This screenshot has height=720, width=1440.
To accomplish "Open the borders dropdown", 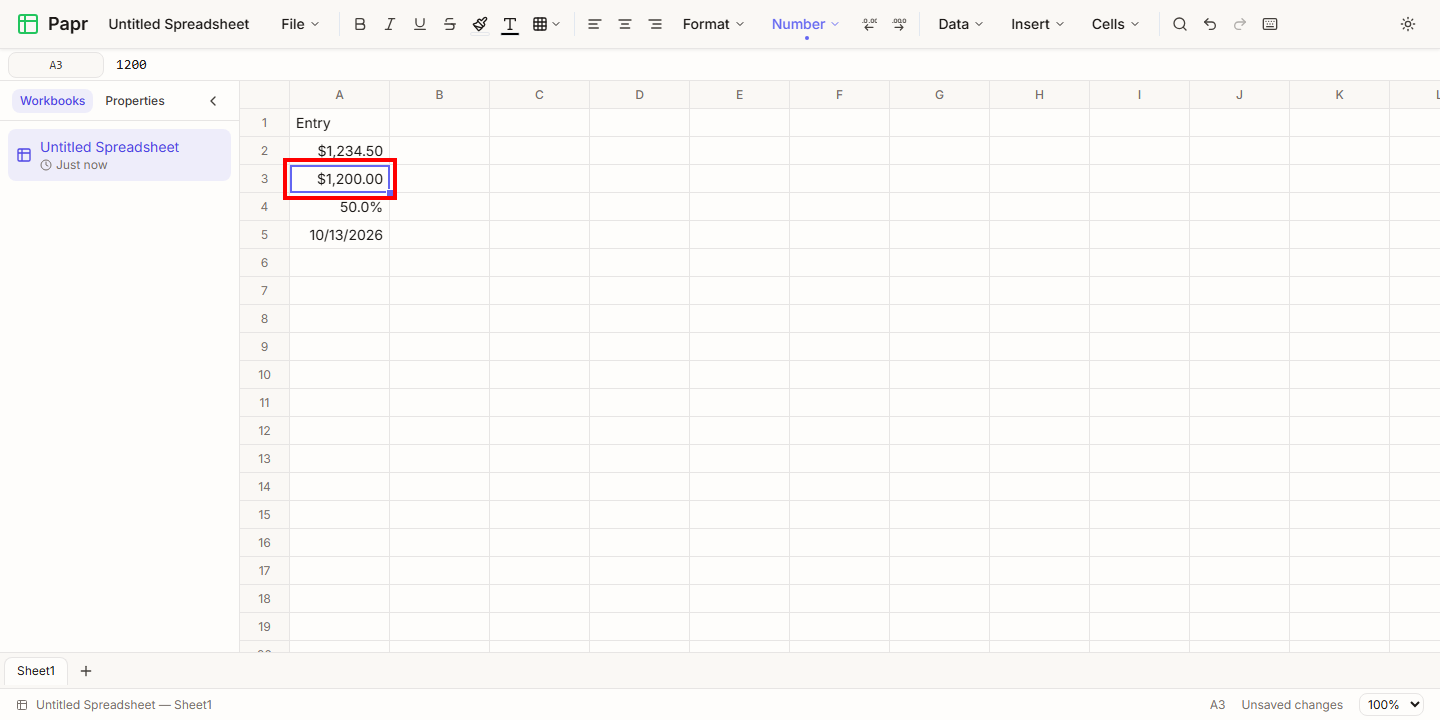I will 546,24.
